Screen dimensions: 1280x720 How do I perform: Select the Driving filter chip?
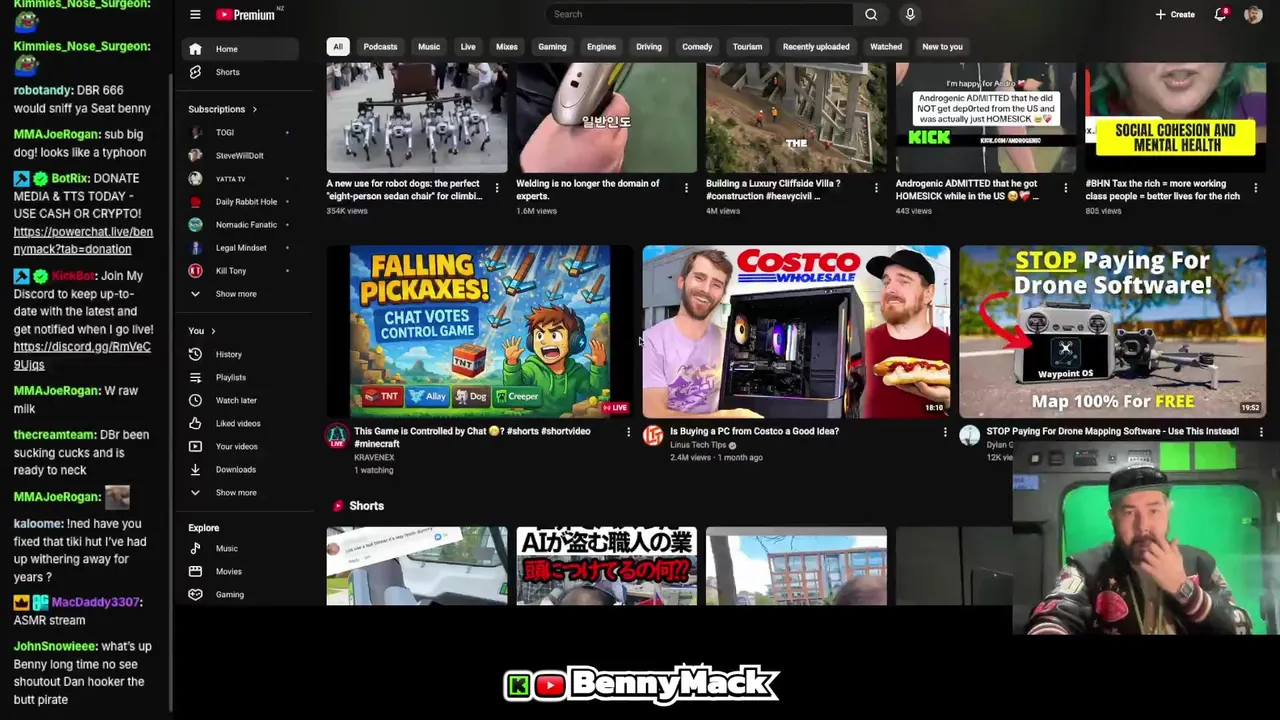tap(649, 47)
